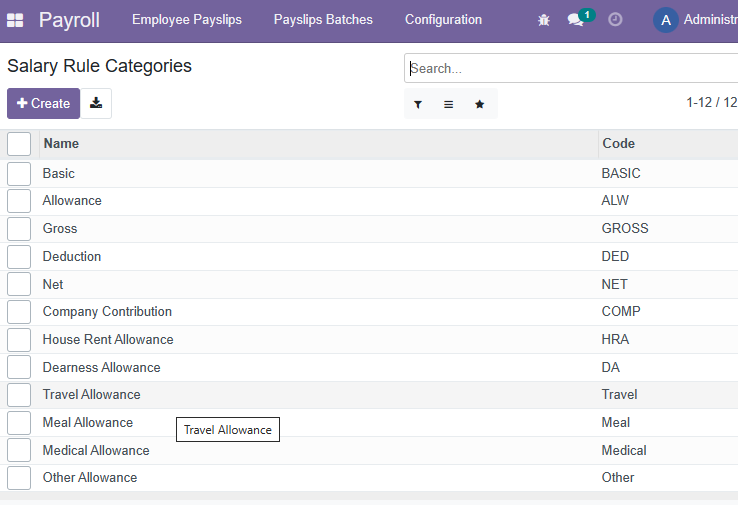This screenshot has height=505, width=738.
Task: Open the Configuration menu
Action: (443, 20)
